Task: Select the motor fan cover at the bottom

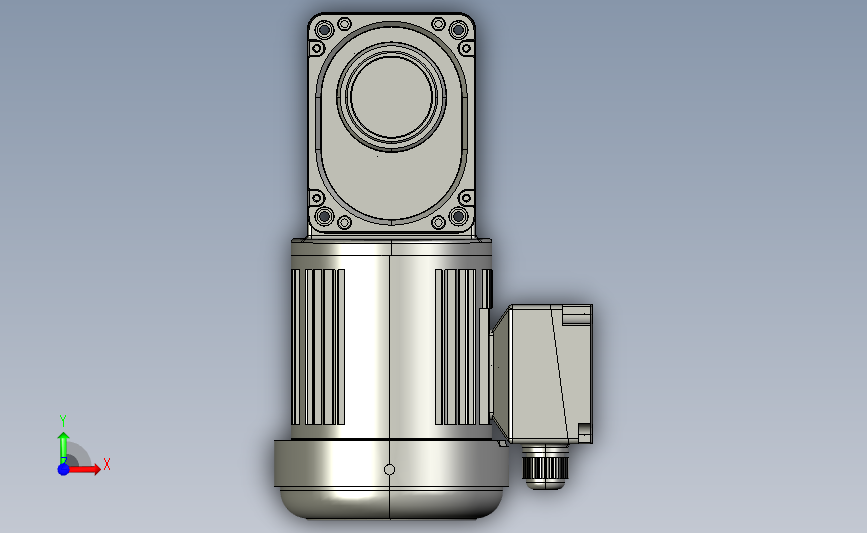Action: click(391, 479)
